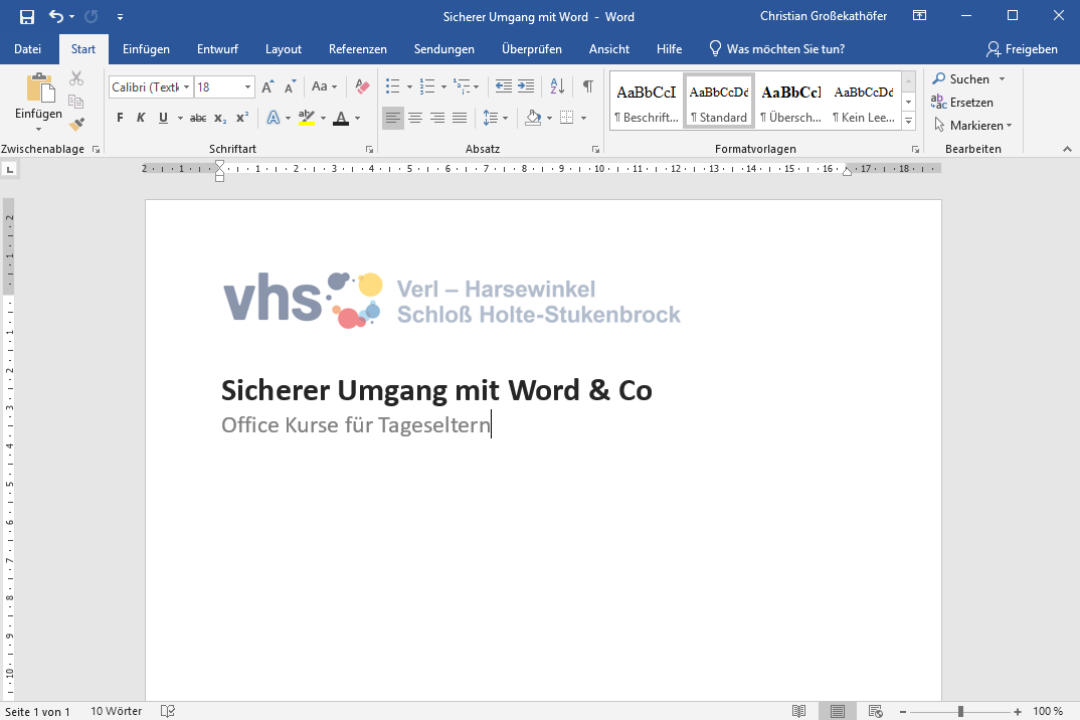The height and width of the screenshot is (720, 1080).
Task: Toggle underline formatting (U)
Action: [163, 118]
